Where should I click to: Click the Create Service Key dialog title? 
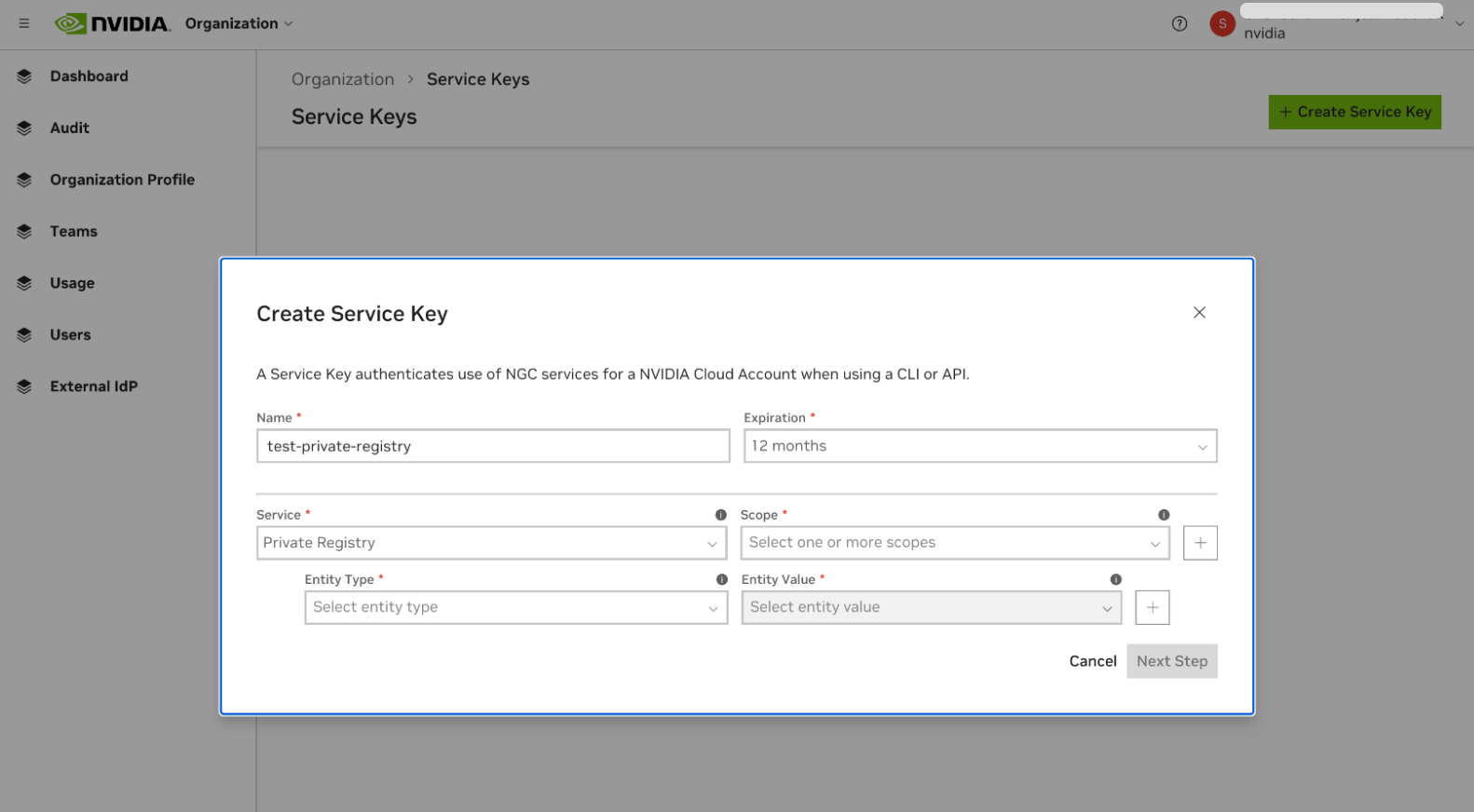pos(352,314)
